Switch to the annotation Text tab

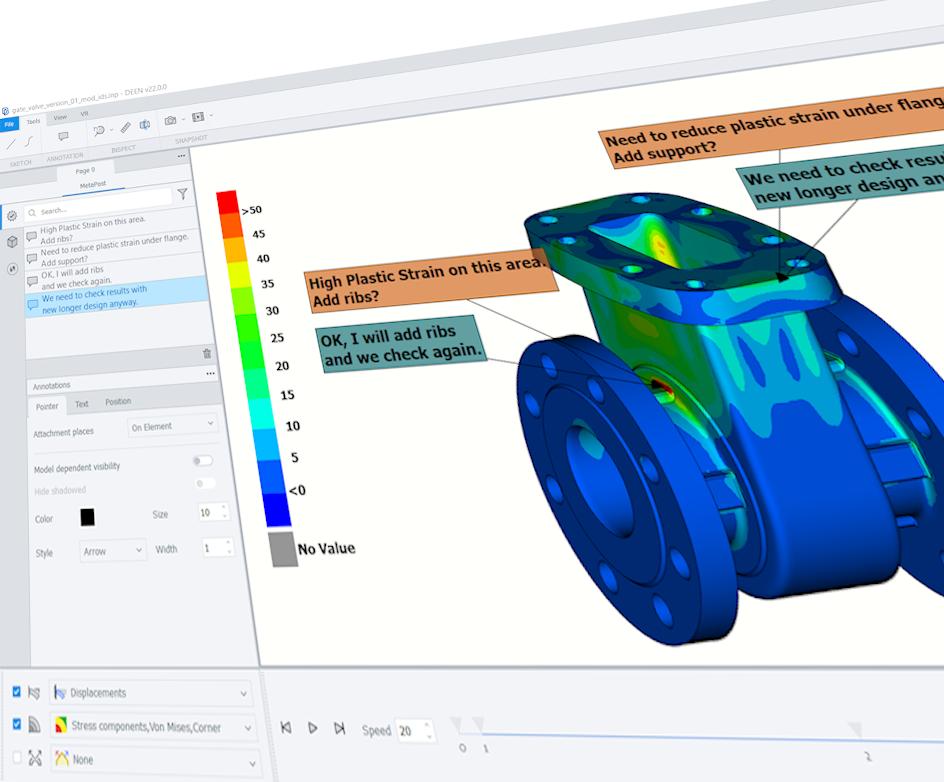tap(82, 404)
